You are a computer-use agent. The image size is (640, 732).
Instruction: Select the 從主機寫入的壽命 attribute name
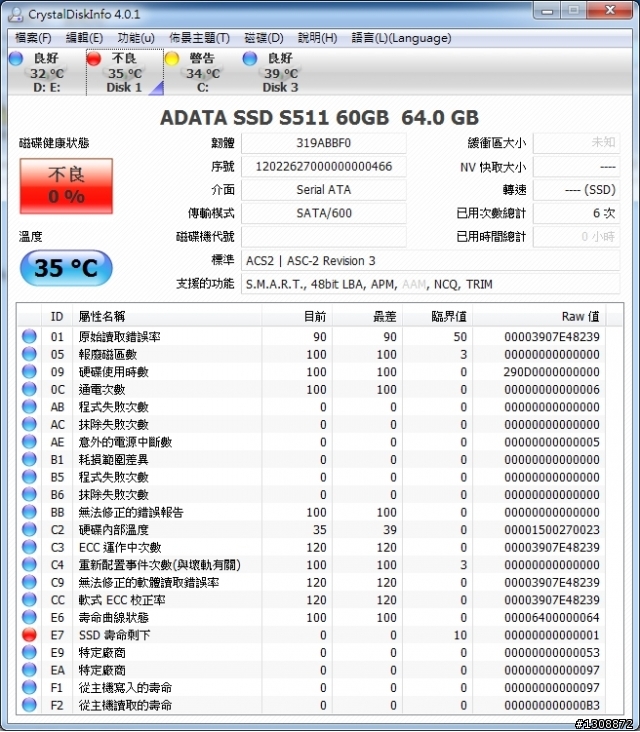pos(125,688)
